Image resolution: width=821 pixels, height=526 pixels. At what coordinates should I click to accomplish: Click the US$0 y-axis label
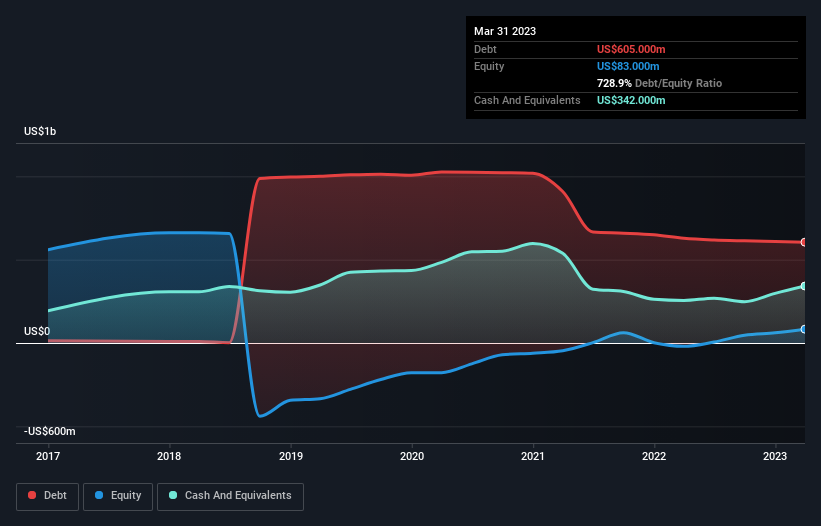pos(37,331)
